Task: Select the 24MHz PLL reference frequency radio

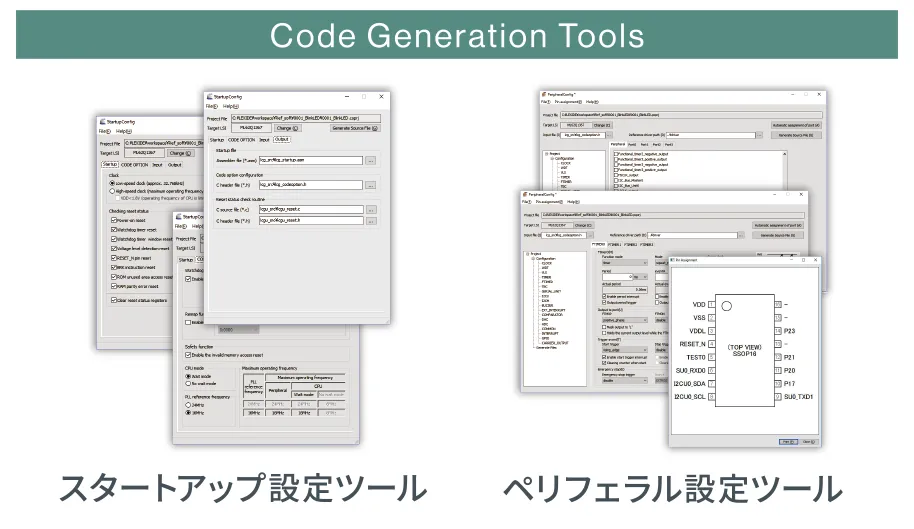Action: (189, 404)
